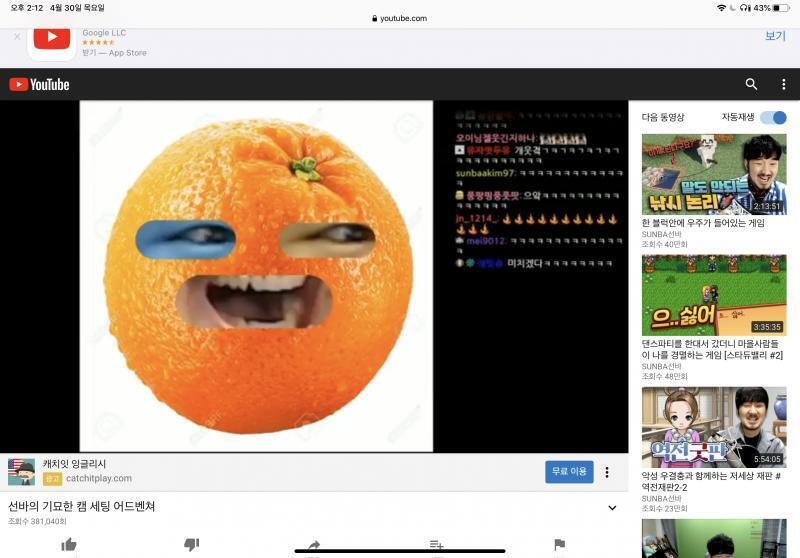Tap the Wi-Fi icon in status bar
Viewport: 800px width, 558px height.
pyautogui.click(x=721, y=8)
